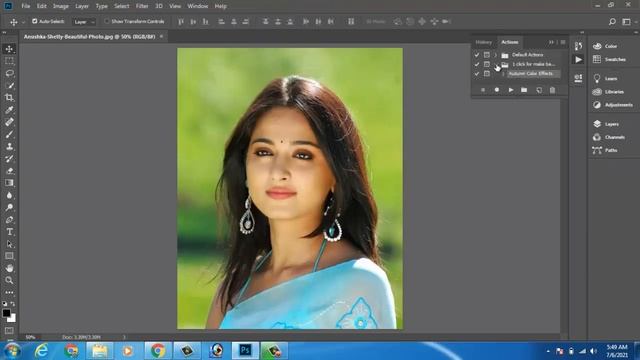Select the Eraser tool
This screenshot has width=640, height=360.
(9, 171)
